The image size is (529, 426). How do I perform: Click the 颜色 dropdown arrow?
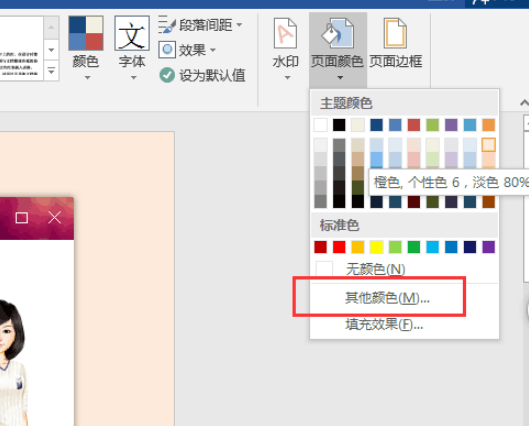click(87, 78)
